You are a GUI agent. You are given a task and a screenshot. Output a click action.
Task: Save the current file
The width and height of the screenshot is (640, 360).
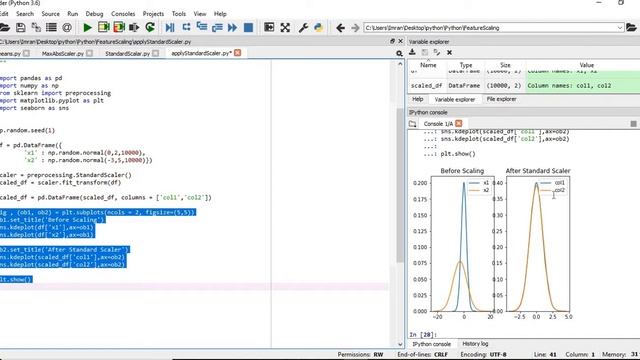[x=20, y=28]
